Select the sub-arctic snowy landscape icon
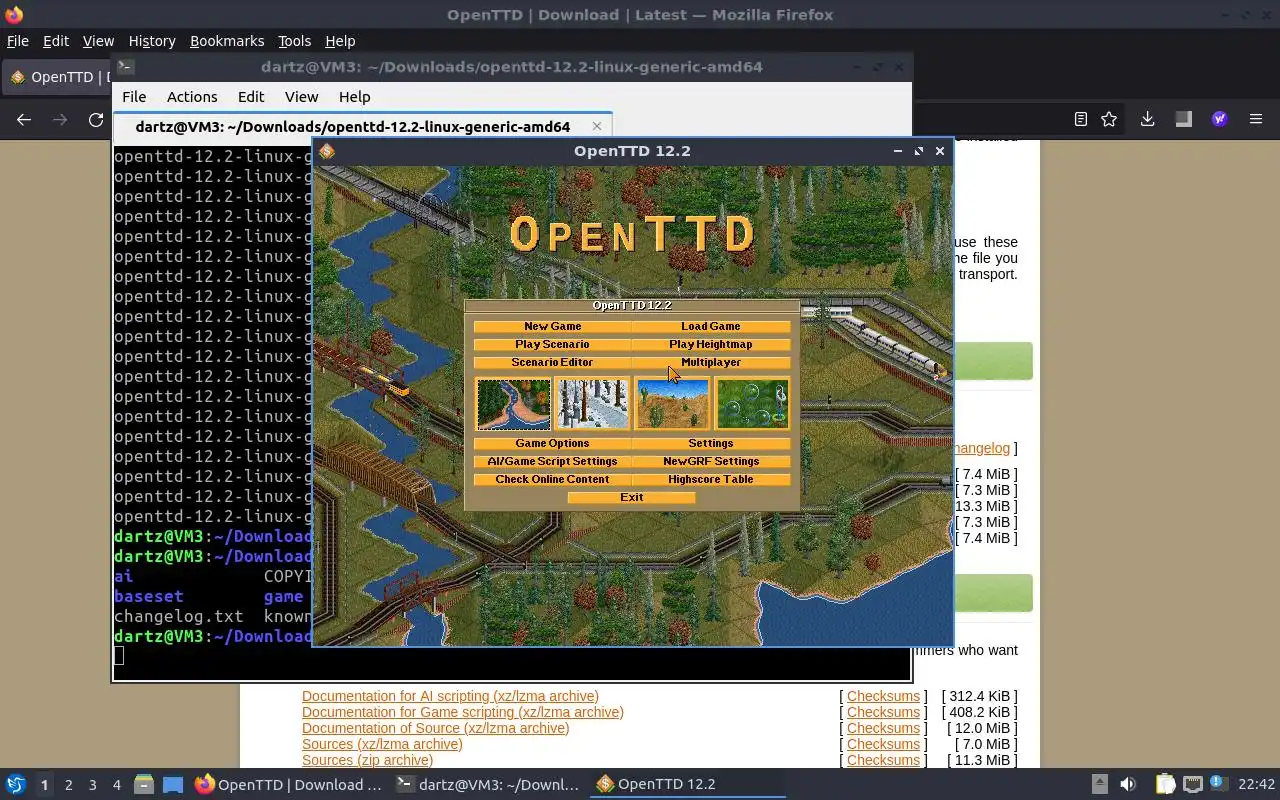The width and height of the screenshot is (1280, 800). point(592,403)
